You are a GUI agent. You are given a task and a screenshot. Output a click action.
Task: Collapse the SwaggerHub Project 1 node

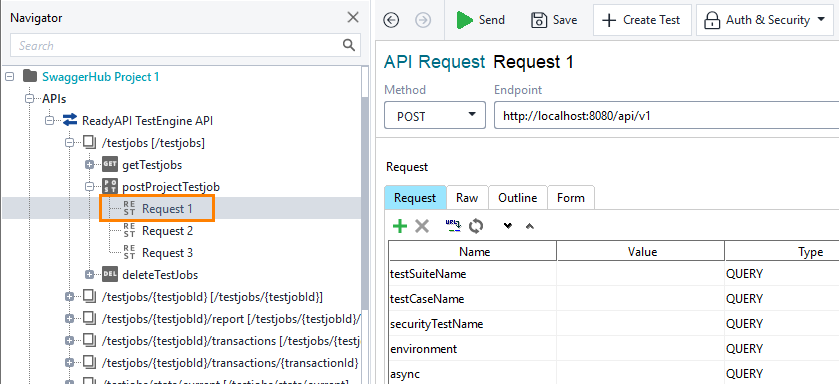(x=9, y=76)
